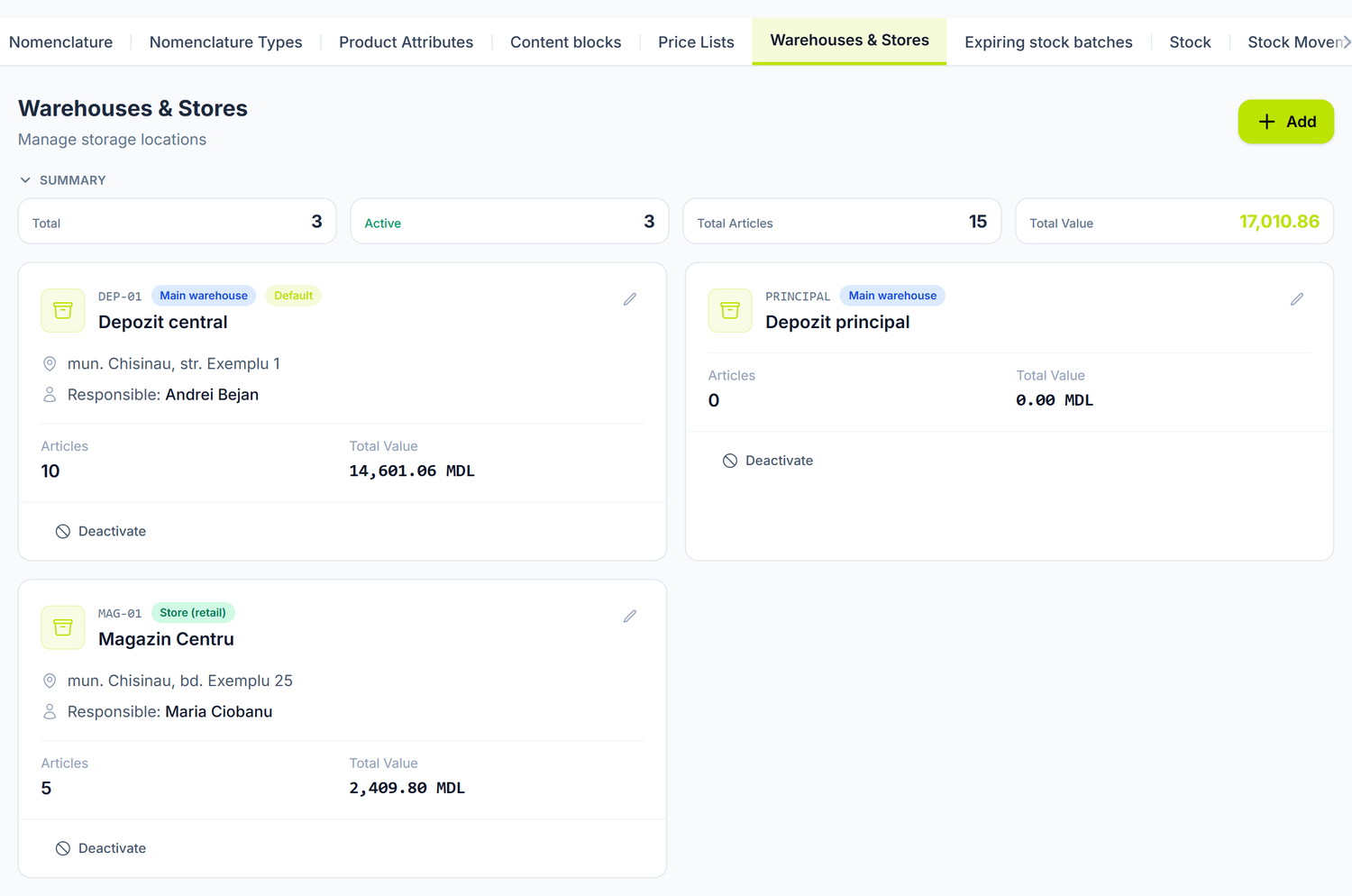Click the box icon of Depozit central

[x=63, y=310]
